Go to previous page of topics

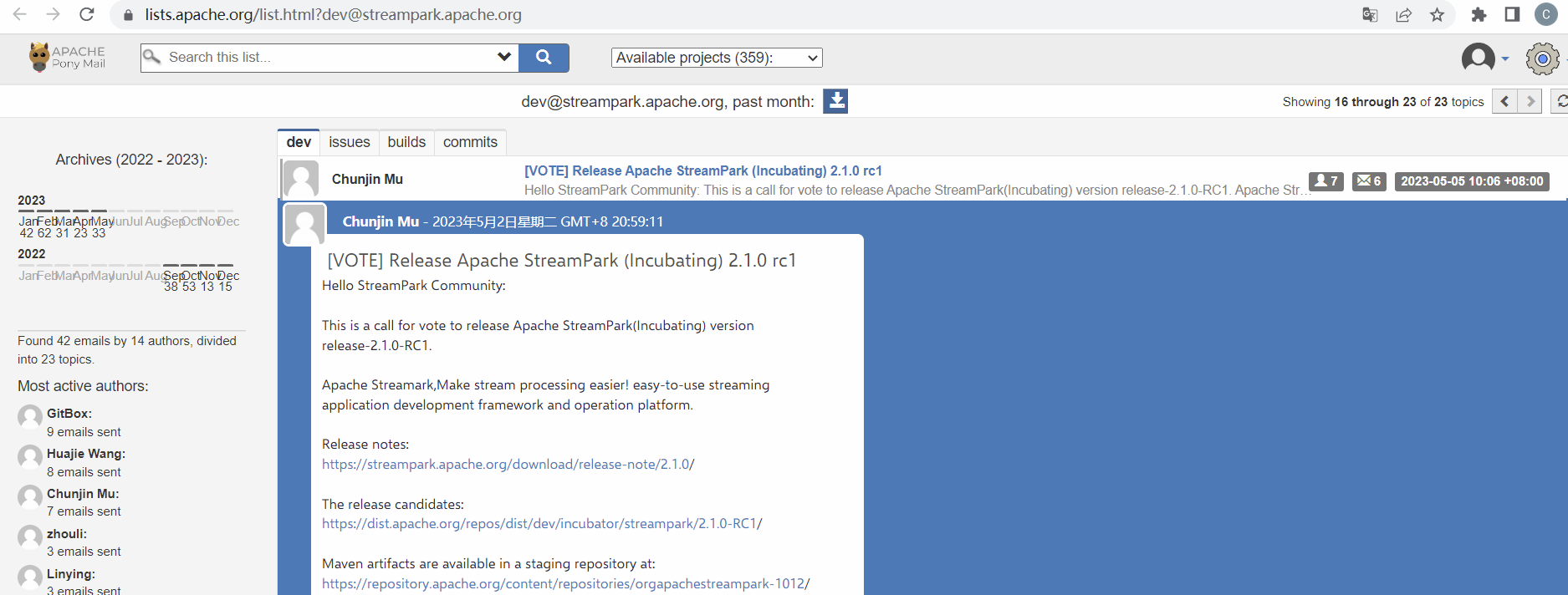coord(1504,102)
